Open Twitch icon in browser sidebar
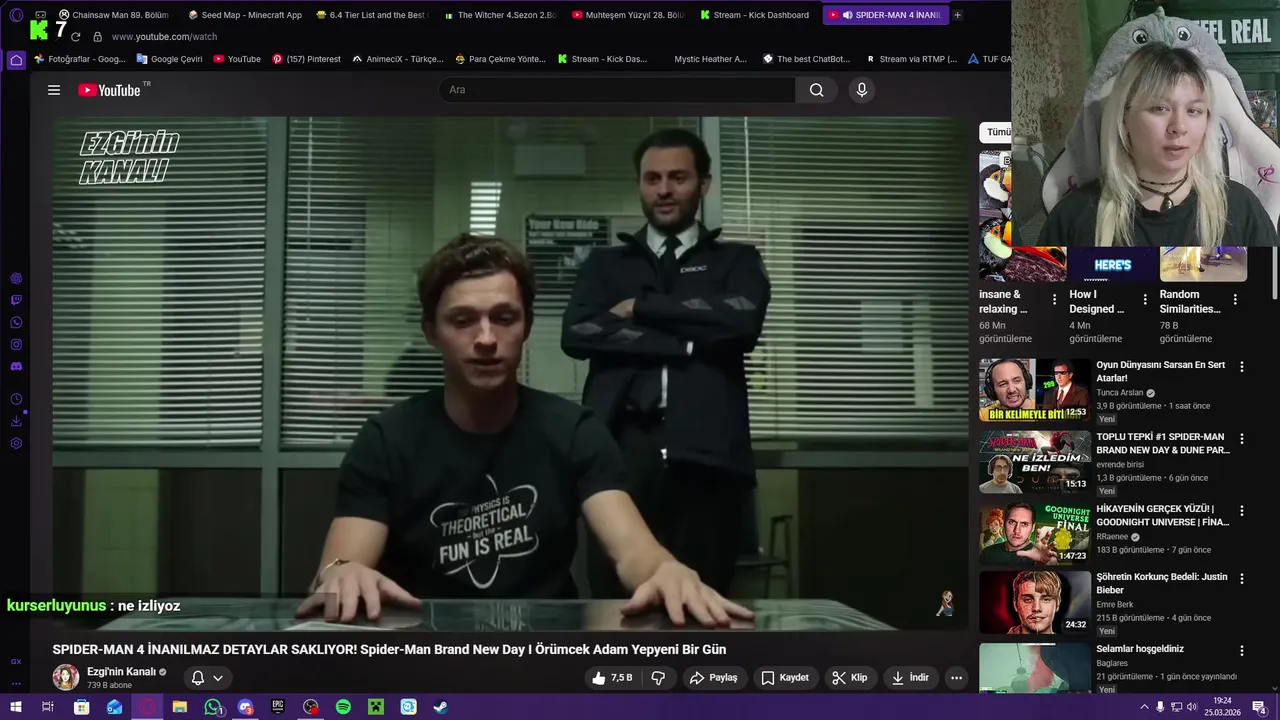Screen dimensions: 1280x720 pyautogui.click(x=16, y=300)
